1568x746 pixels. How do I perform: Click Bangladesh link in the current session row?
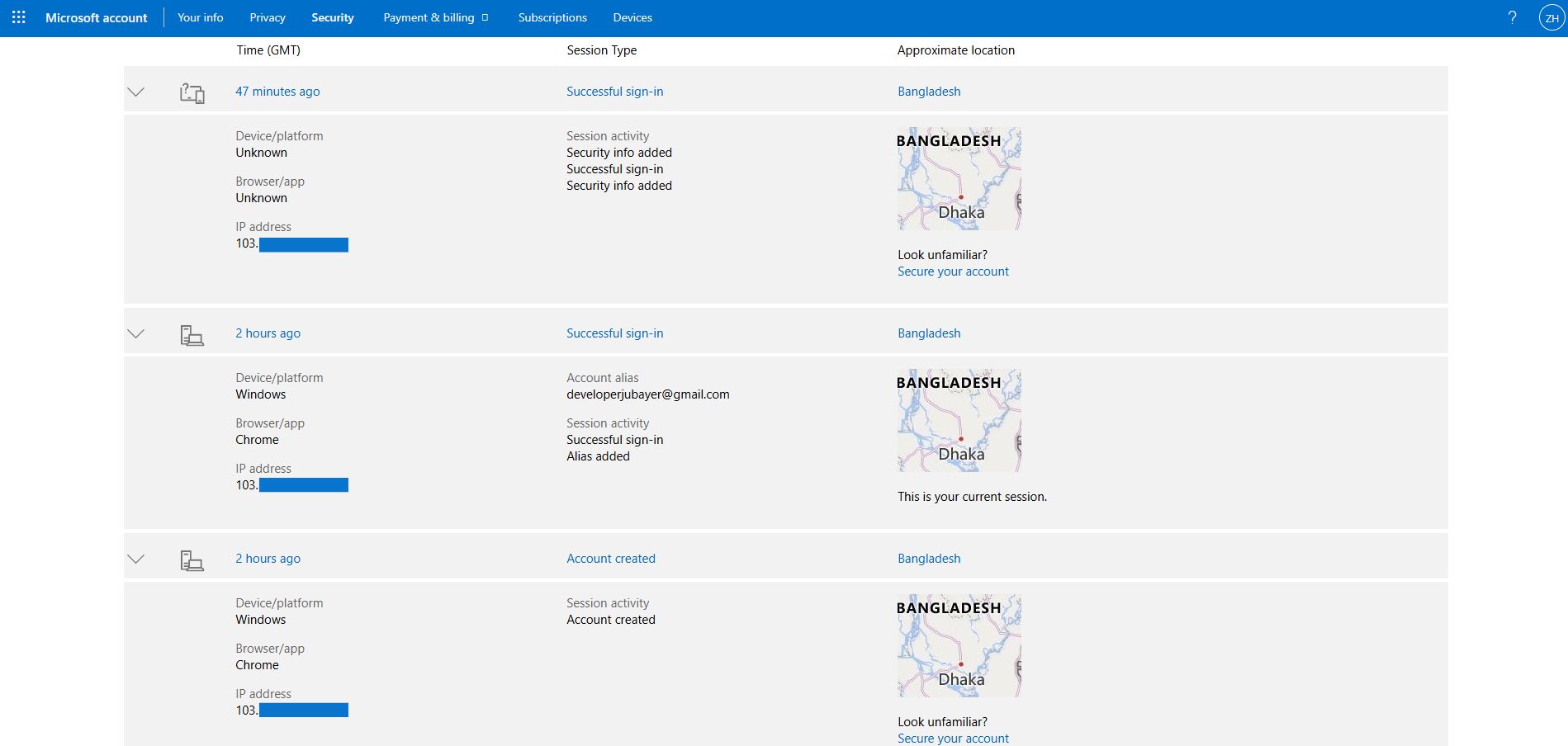(929, 333)
